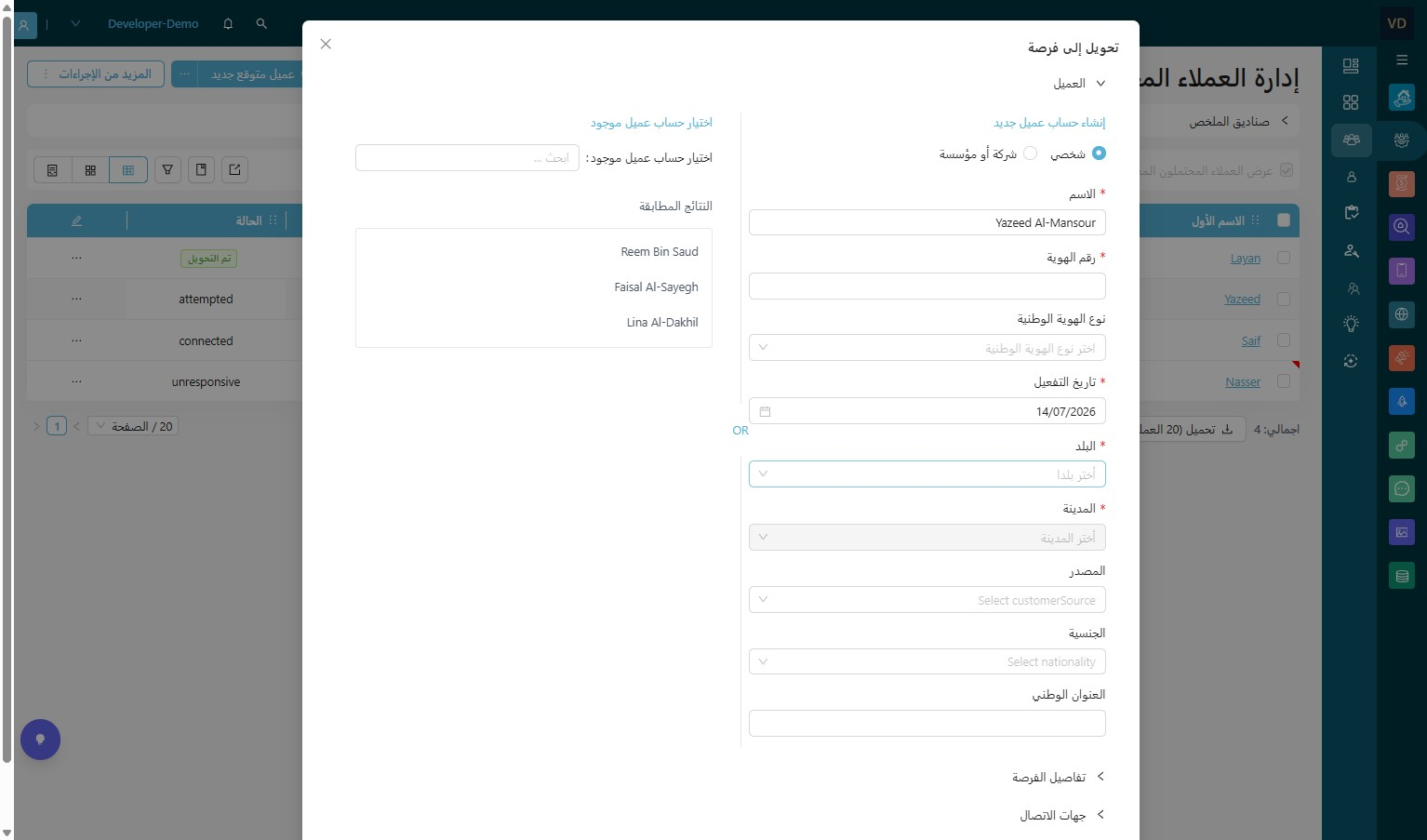Choose Reem Bin Saud from matching results

[660, 252]
